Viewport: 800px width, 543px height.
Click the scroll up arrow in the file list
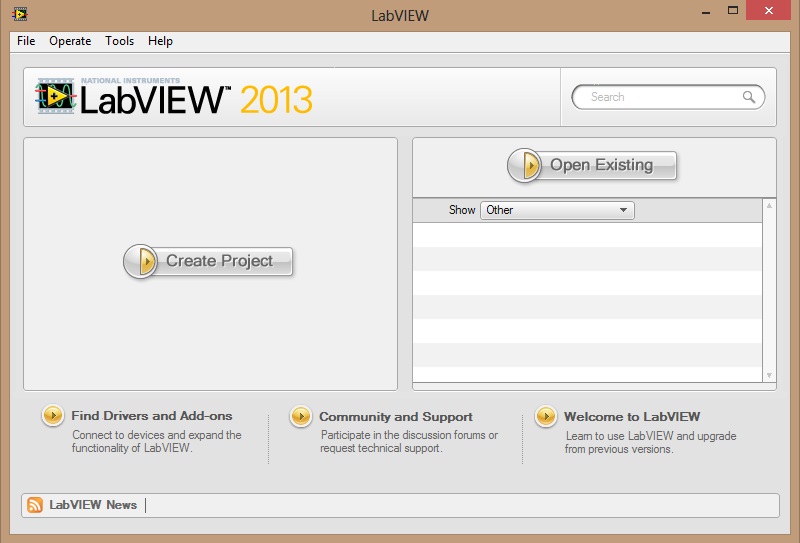click(x=769, y=206)
